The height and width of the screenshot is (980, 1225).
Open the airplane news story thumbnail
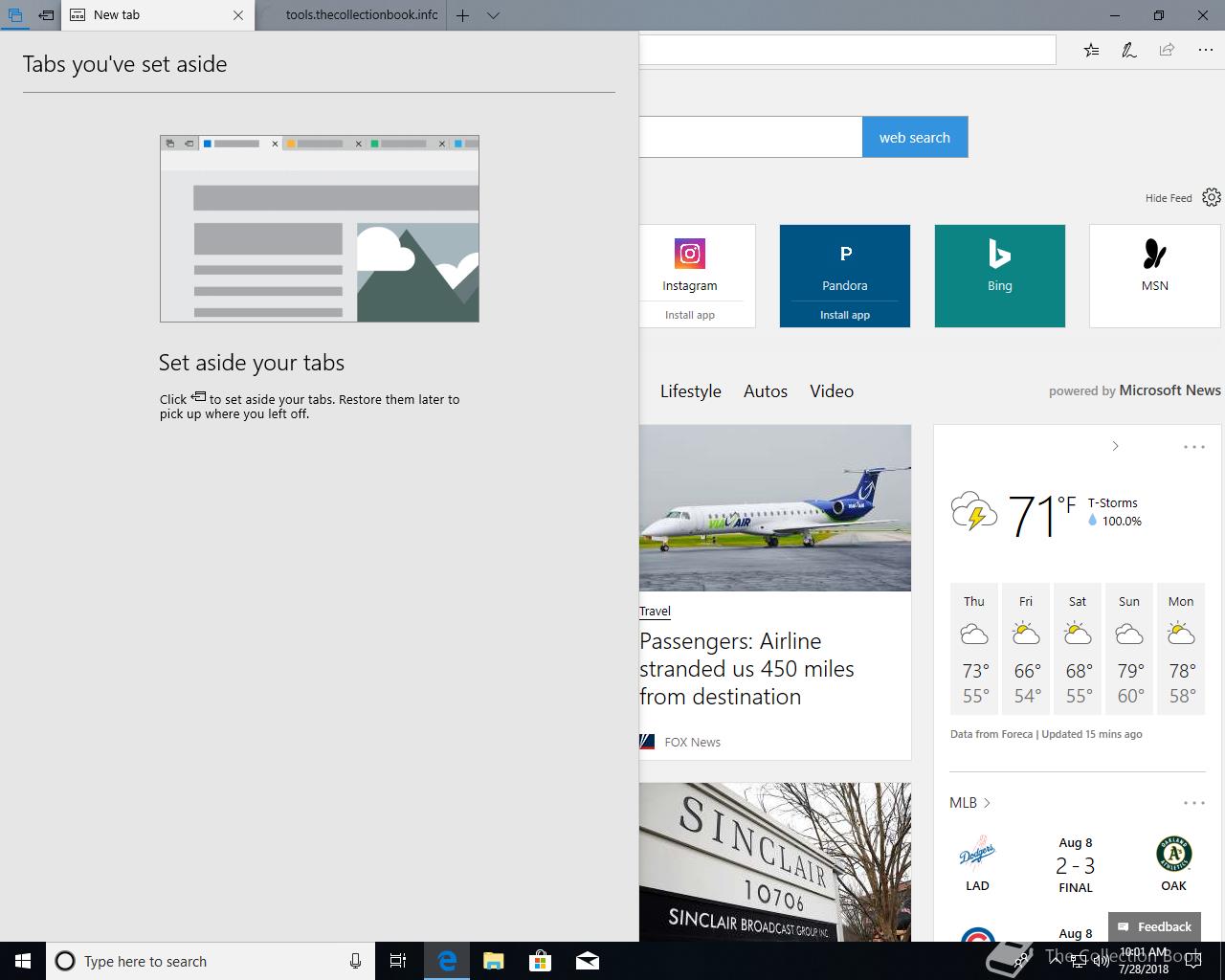tap(775, 508)
